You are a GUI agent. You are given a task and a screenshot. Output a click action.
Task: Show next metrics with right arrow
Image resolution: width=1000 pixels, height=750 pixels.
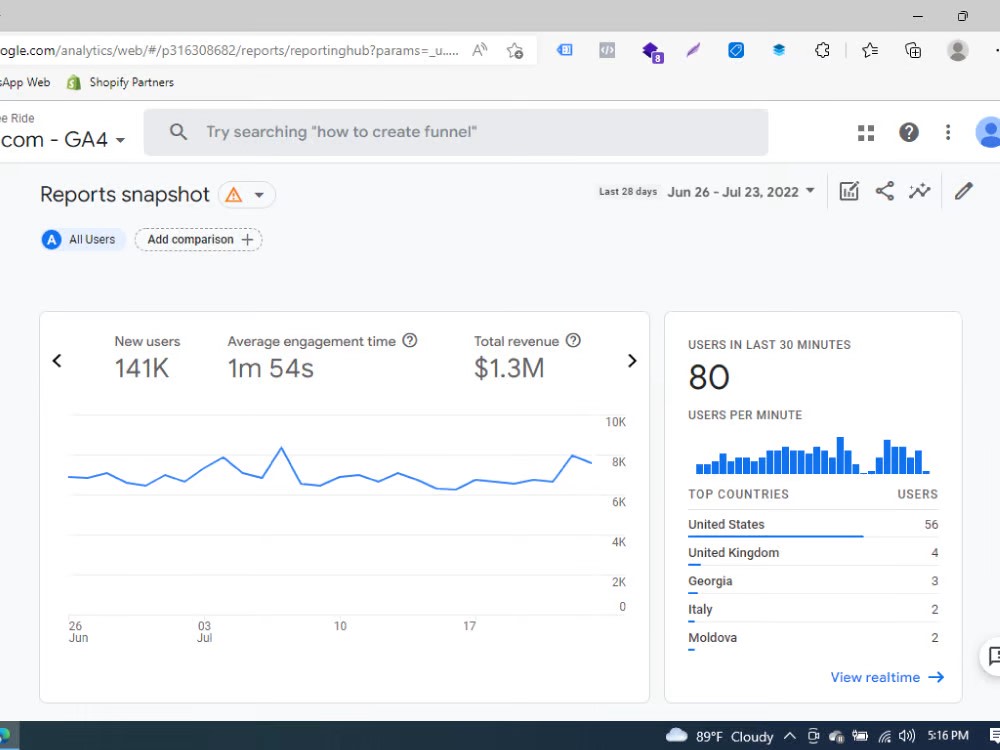[x=632, y=361]
